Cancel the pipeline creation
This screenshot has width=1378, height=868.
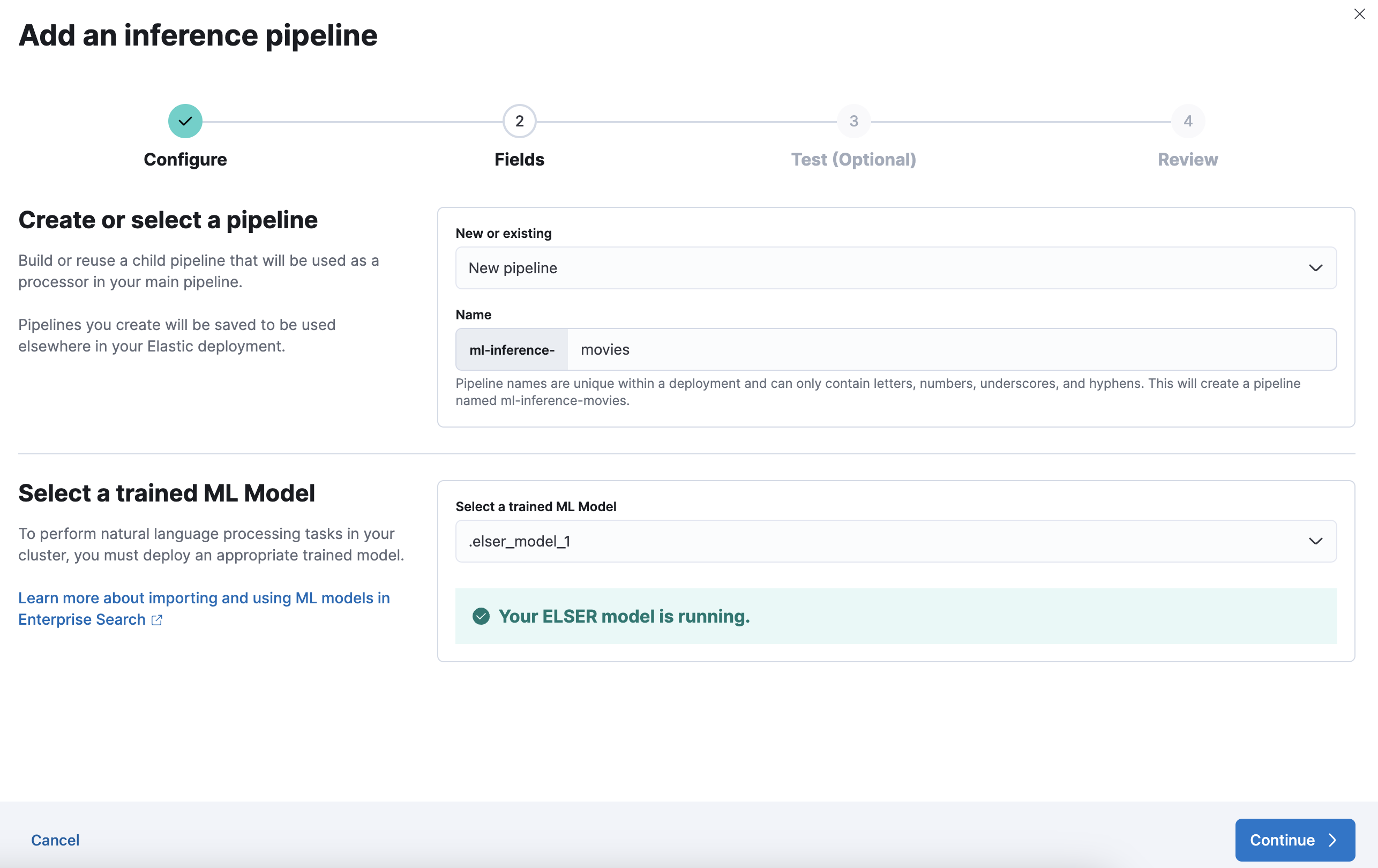(x=55, y=840)
